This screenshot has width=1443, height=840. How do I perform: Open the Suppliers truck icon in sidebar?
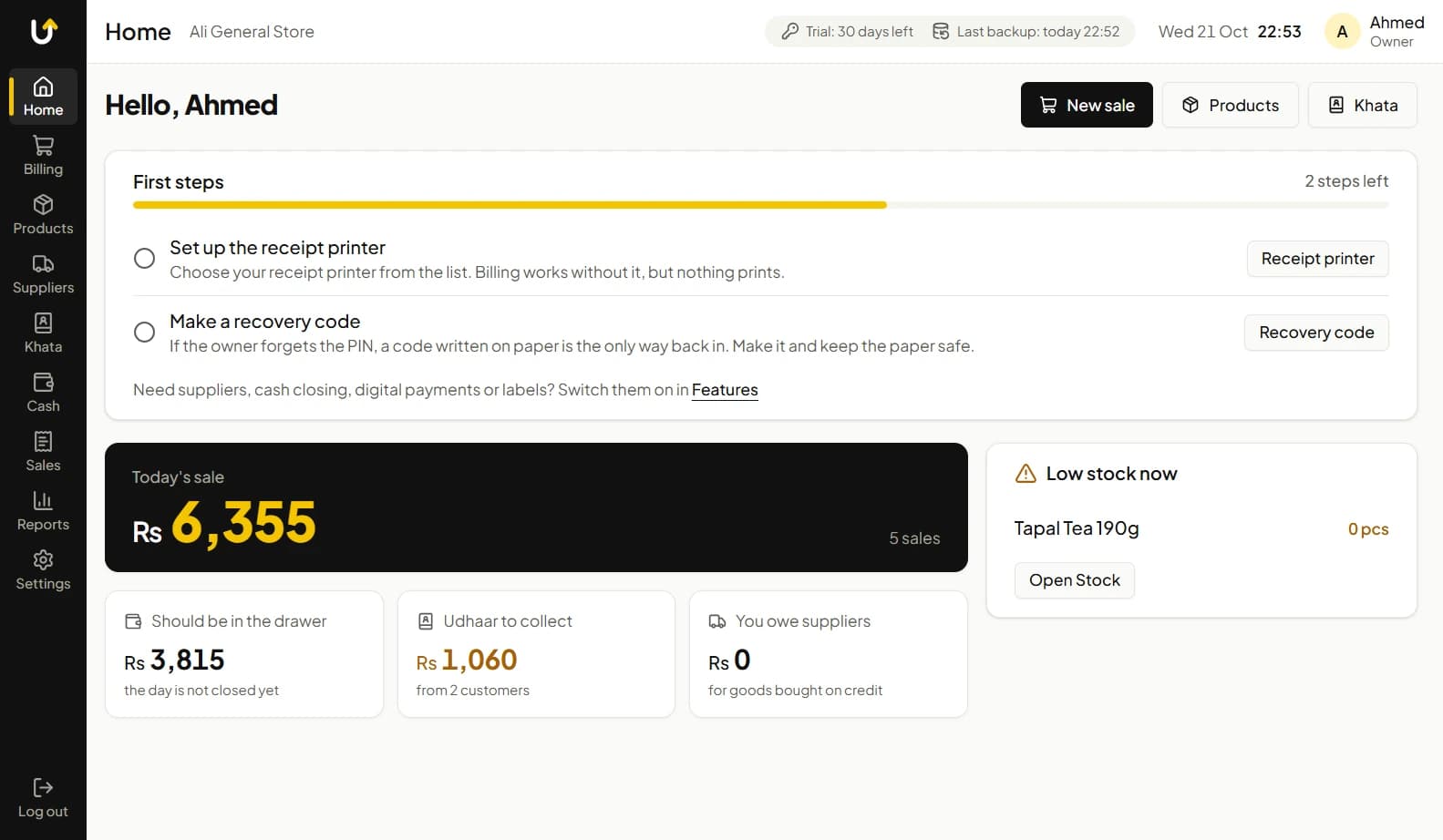click(43, 263)
